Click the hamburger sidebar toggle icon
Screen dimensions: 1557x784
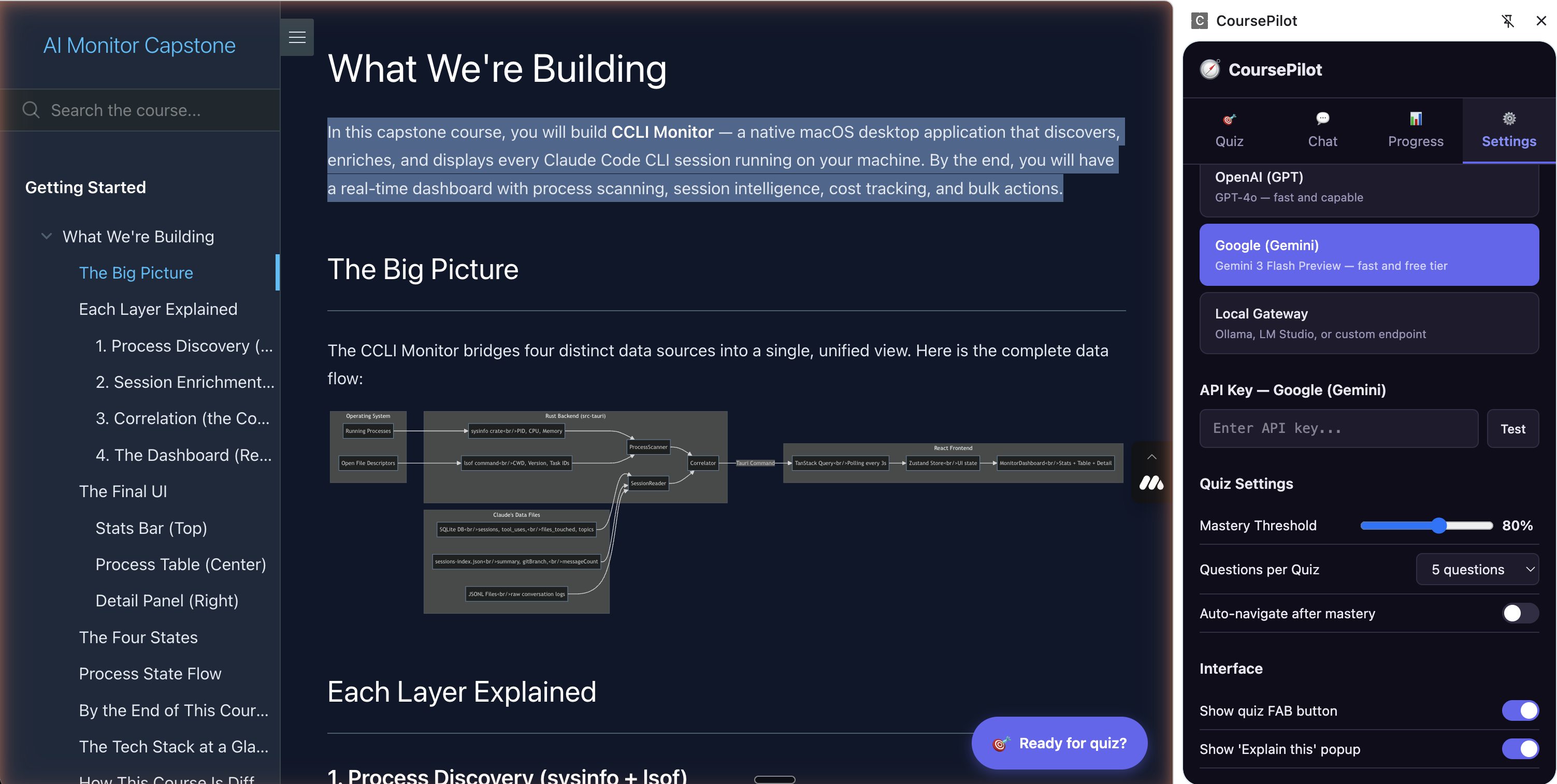click(x=297, y=37)
